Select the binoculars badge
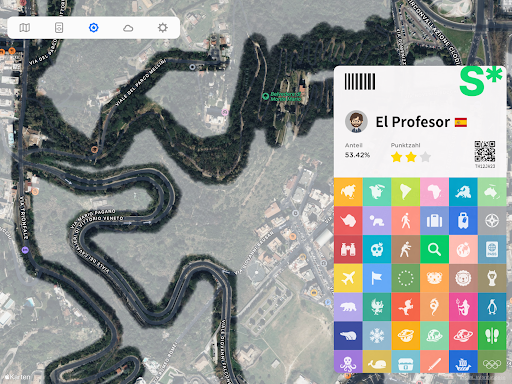 (348, 249)
